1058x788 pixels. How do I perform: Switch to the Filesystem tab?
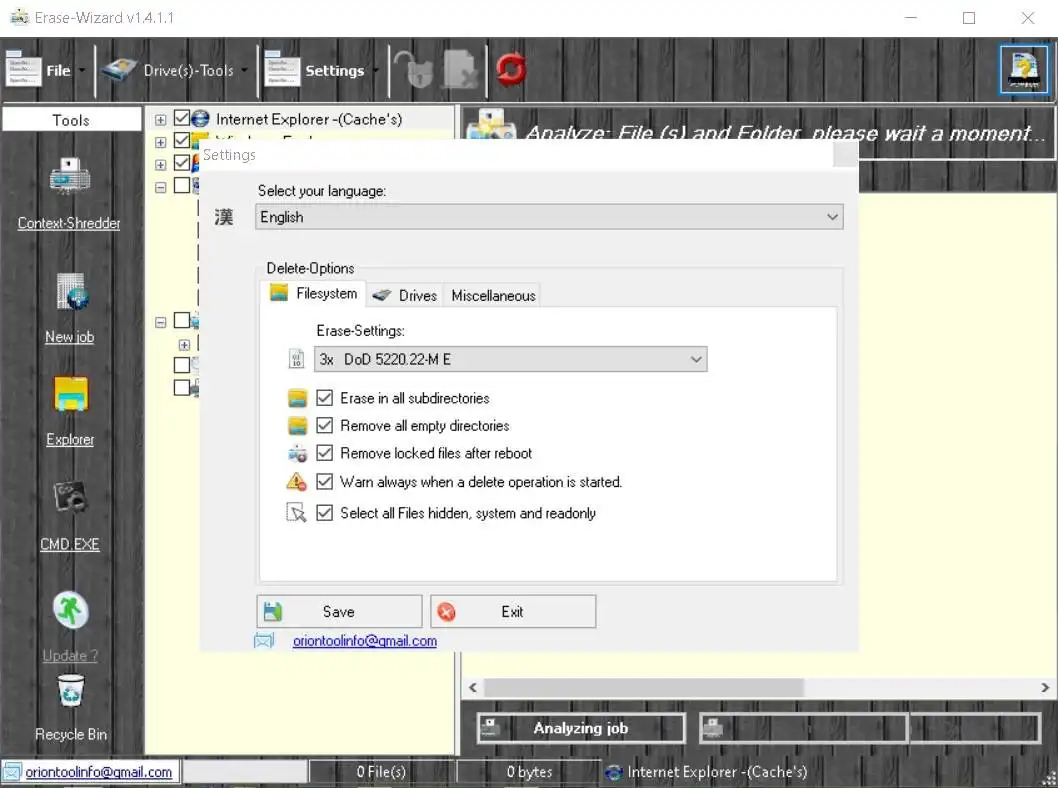tap(313, 293)
